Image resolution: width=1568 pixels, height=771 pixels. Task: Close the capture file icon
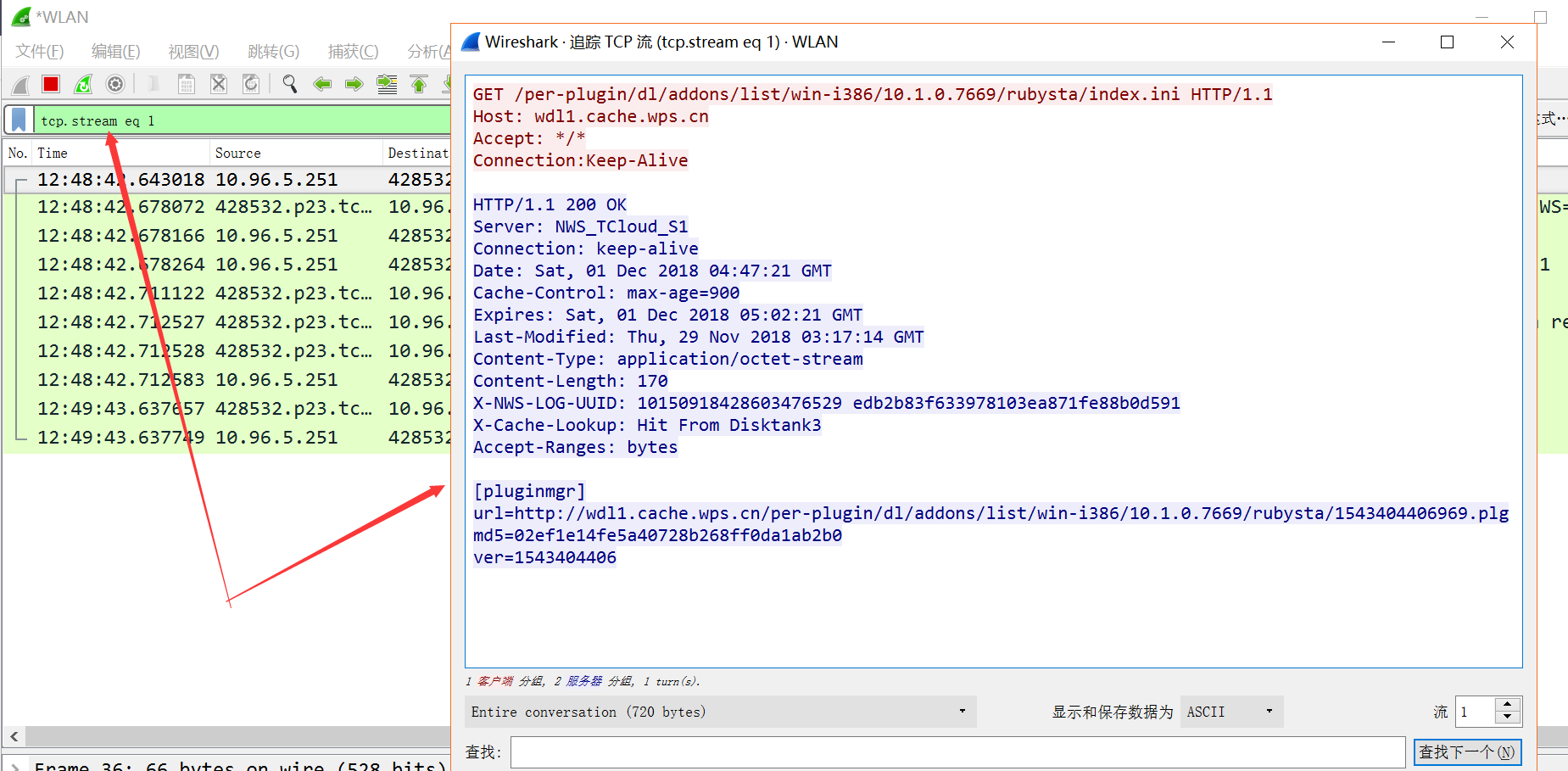(x=219, y=84)
